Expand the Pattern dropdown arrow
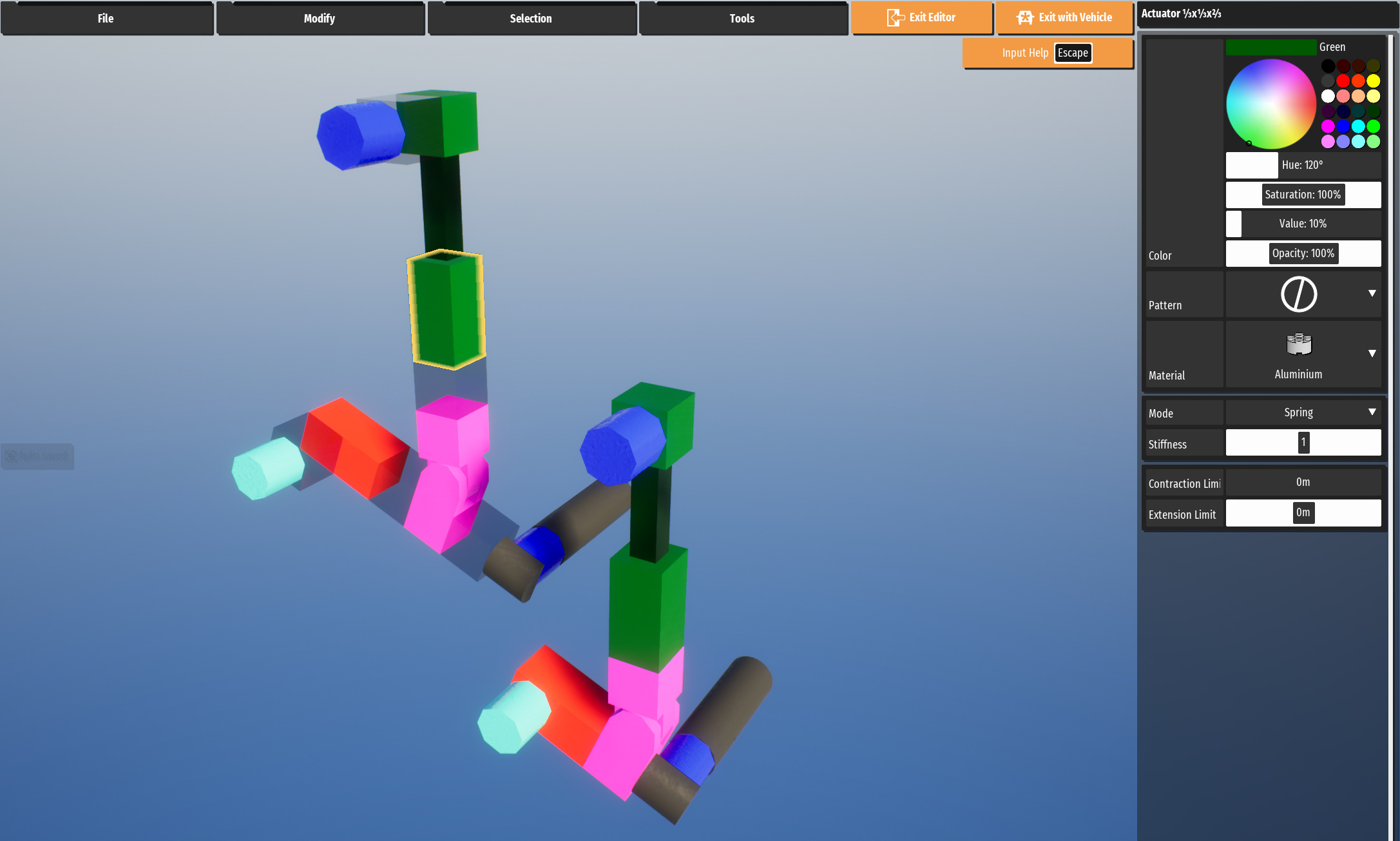This screenshot has width=1400, height=841. point(1372,293)
